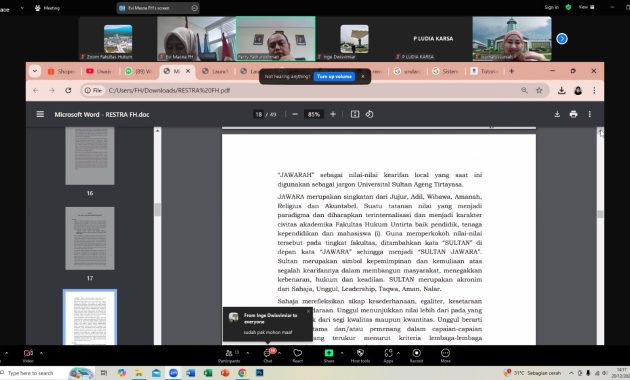Zoom out the PDF with minus button
This screenshot has width=630, height=380.
tap(295, 114)
